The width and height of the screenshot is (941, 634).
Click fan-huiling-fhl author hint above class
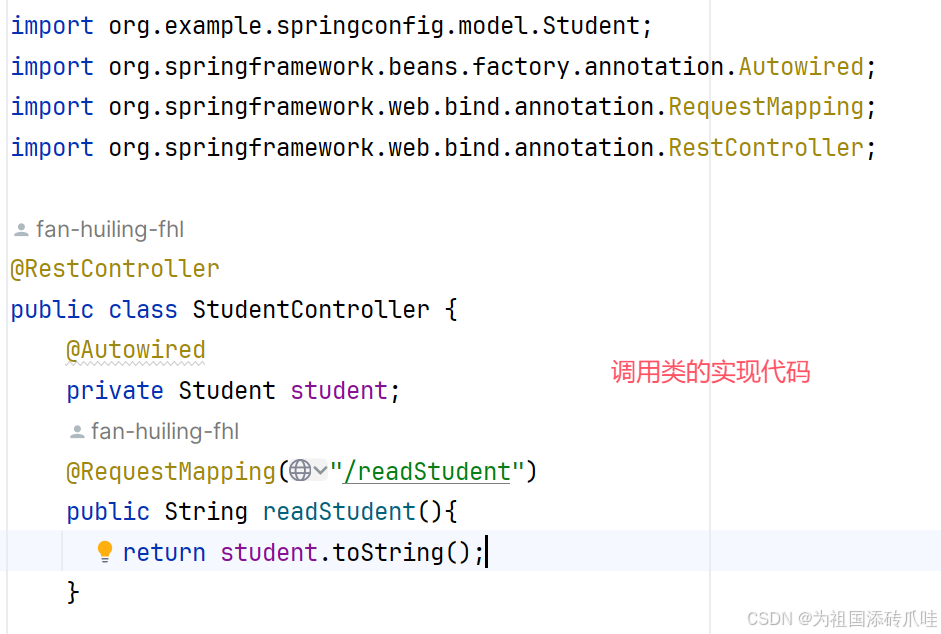coord(110,229)
